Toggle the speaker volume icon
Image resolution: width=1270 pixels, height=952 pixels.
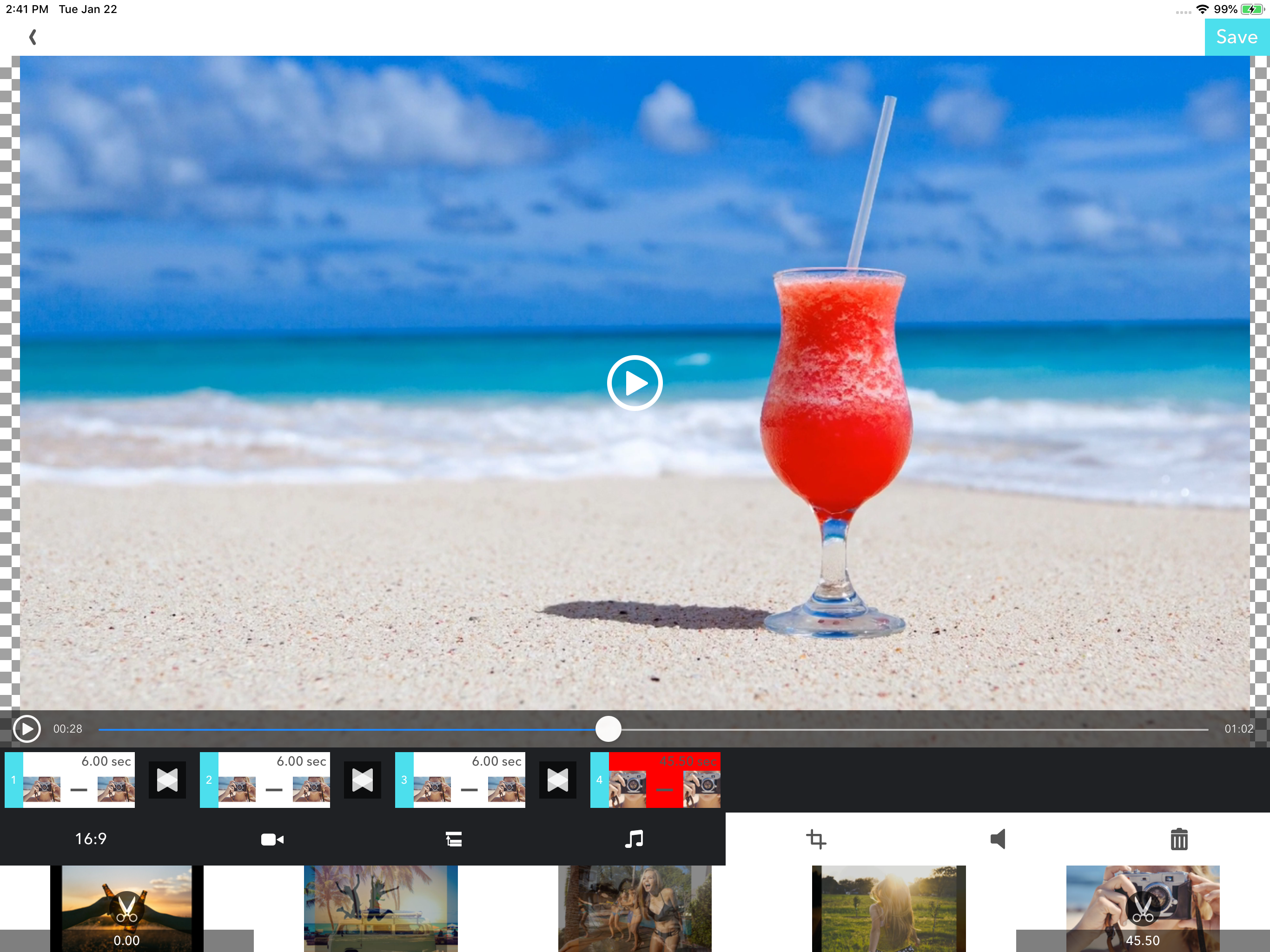pyautogui.click(x=998, y=839)
